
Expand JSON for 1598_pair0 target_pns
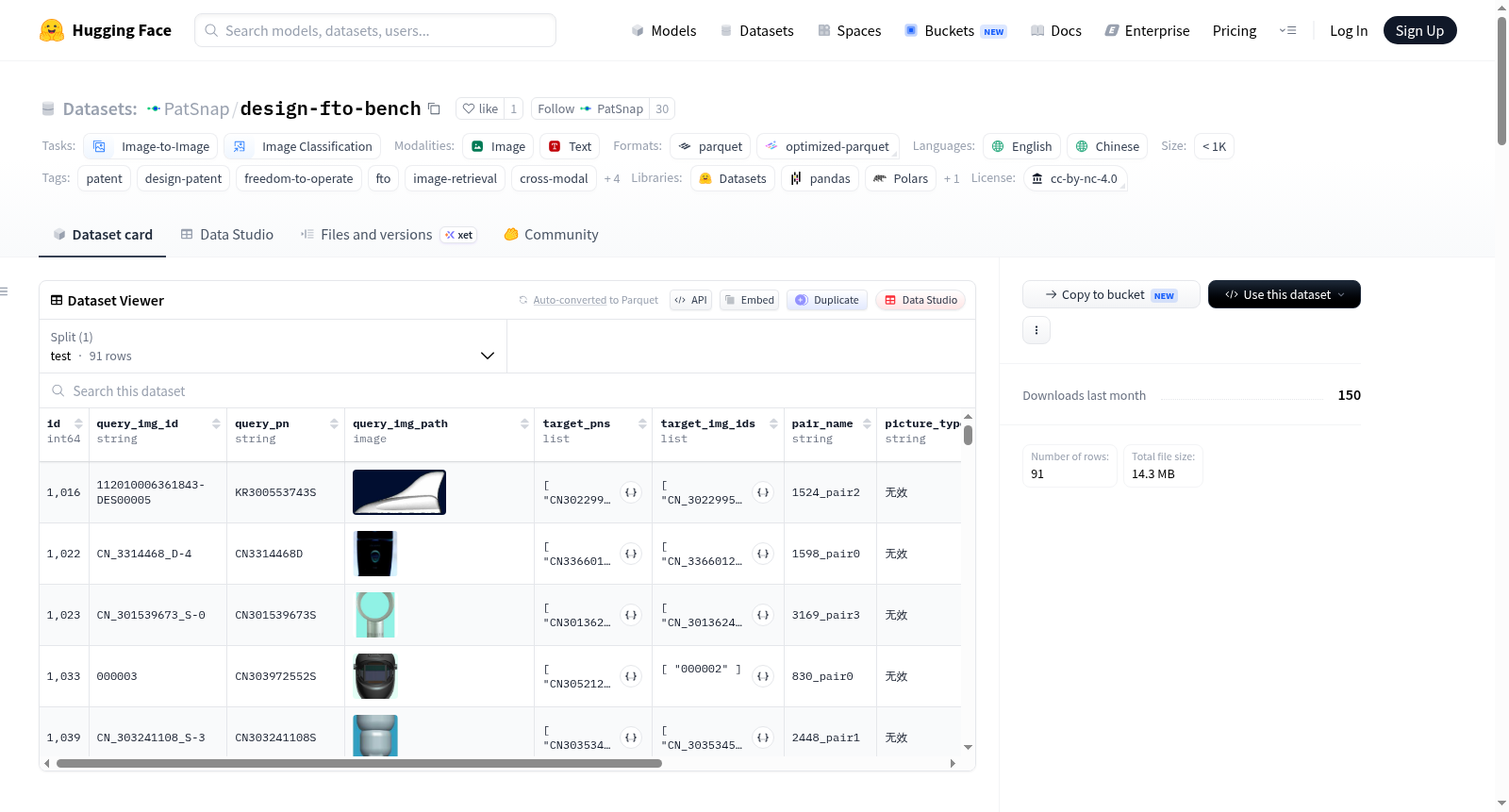(631, 554)
